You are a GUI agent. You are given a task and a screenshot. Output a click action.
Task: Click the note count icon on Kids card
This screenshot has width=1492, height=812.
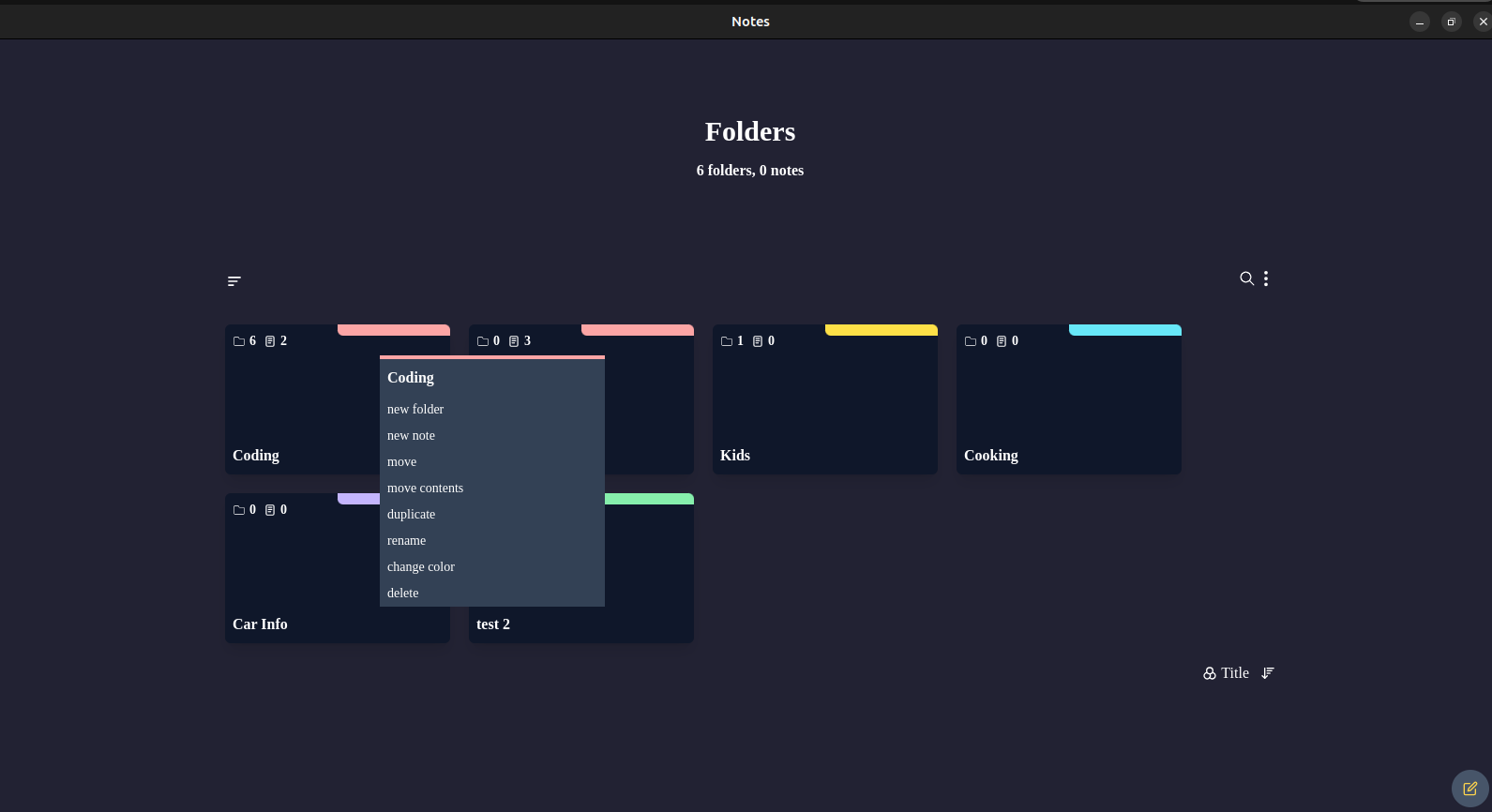(x=758, y=341)
